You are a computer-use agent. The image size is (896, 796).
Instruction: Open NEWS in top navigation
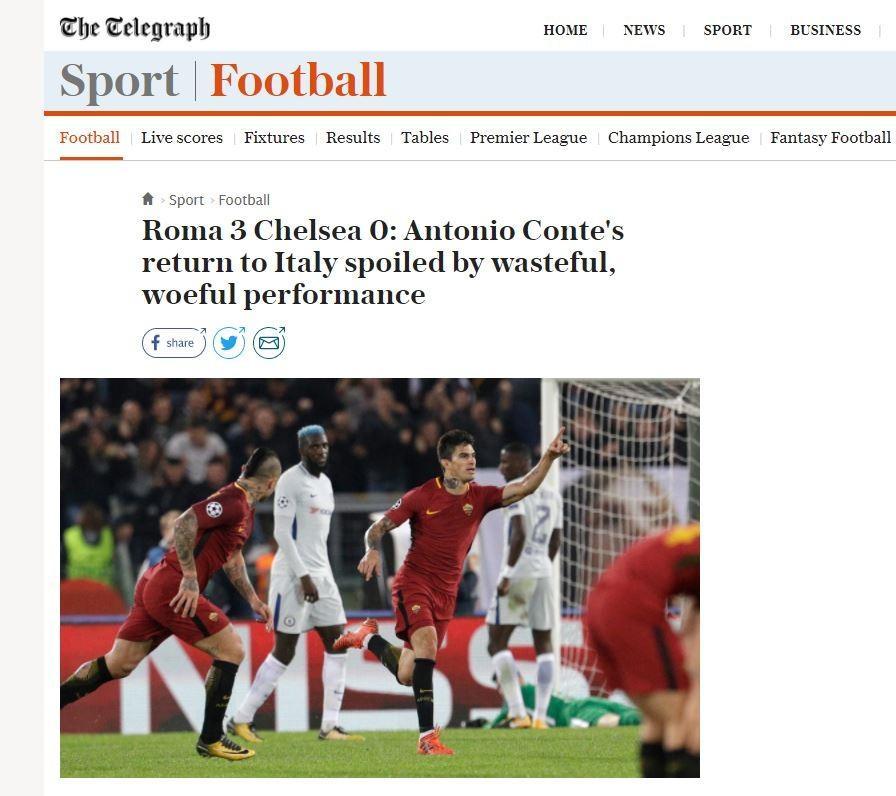(x=644, y=30)
